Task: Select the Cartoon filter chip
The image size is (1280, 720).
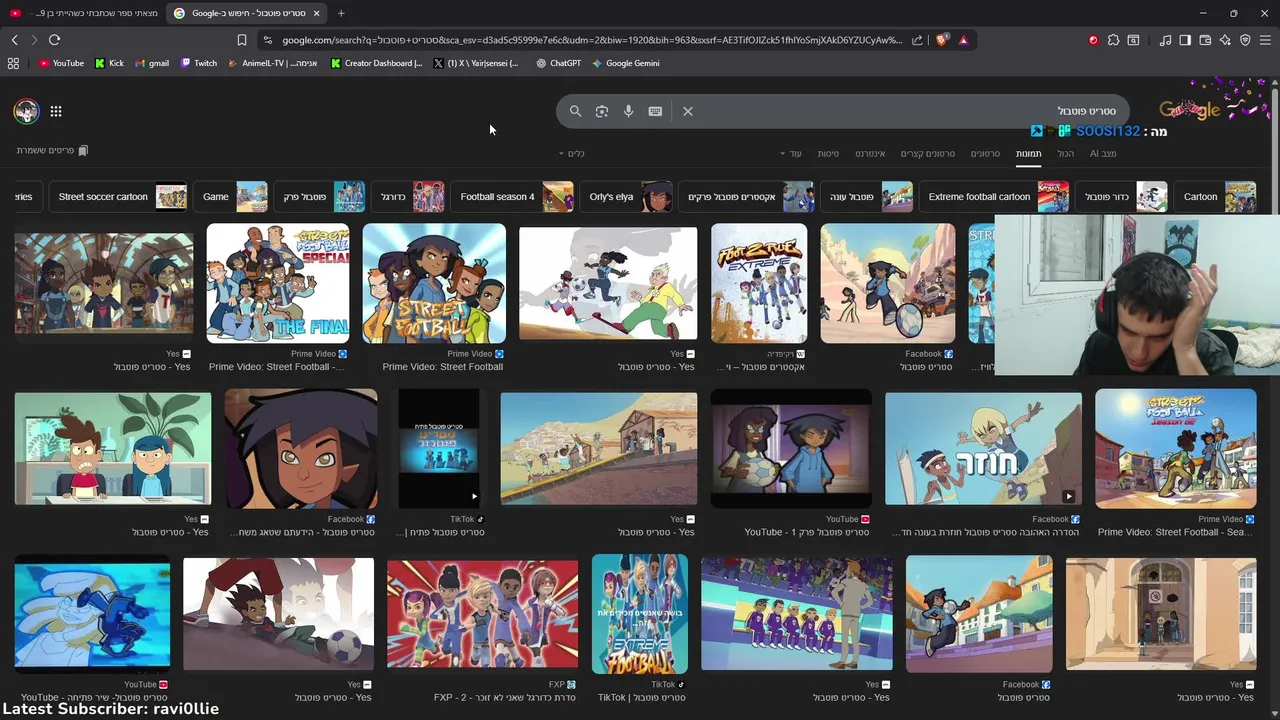Action: click(x=1215, y=197)
